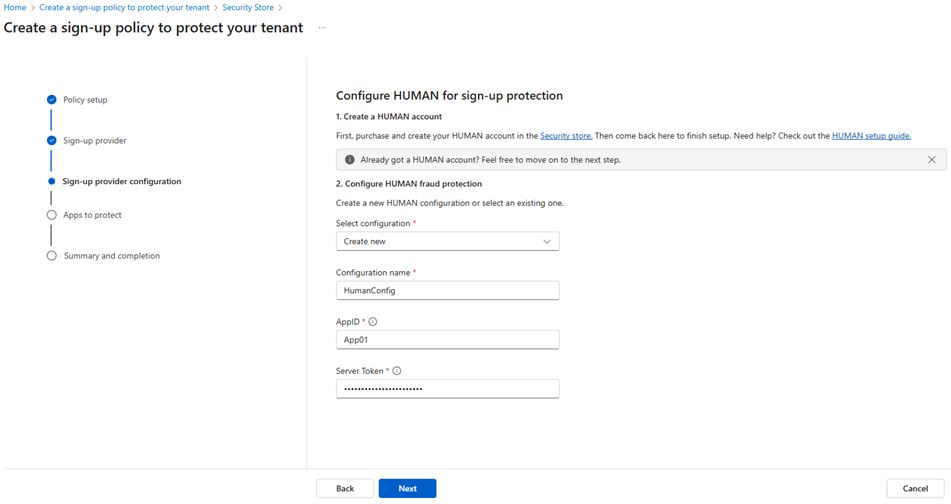Go to Home in the breadcrumb
Image resolution: width=951 pixels, height=504 pixels.
14,8
